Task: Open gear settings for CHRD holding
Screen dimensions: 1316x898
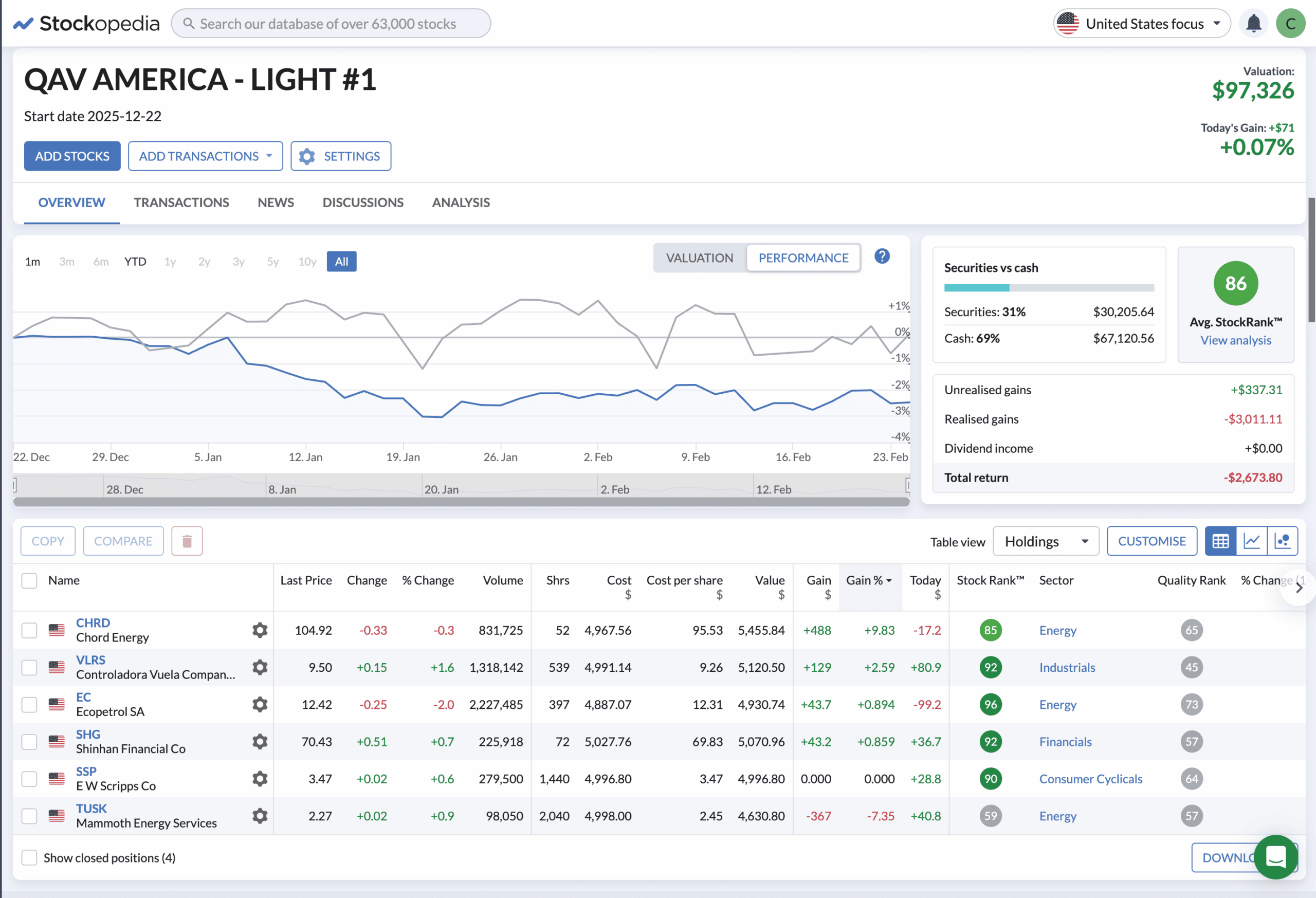Action: pyautogui.click(x=260, y=630)
